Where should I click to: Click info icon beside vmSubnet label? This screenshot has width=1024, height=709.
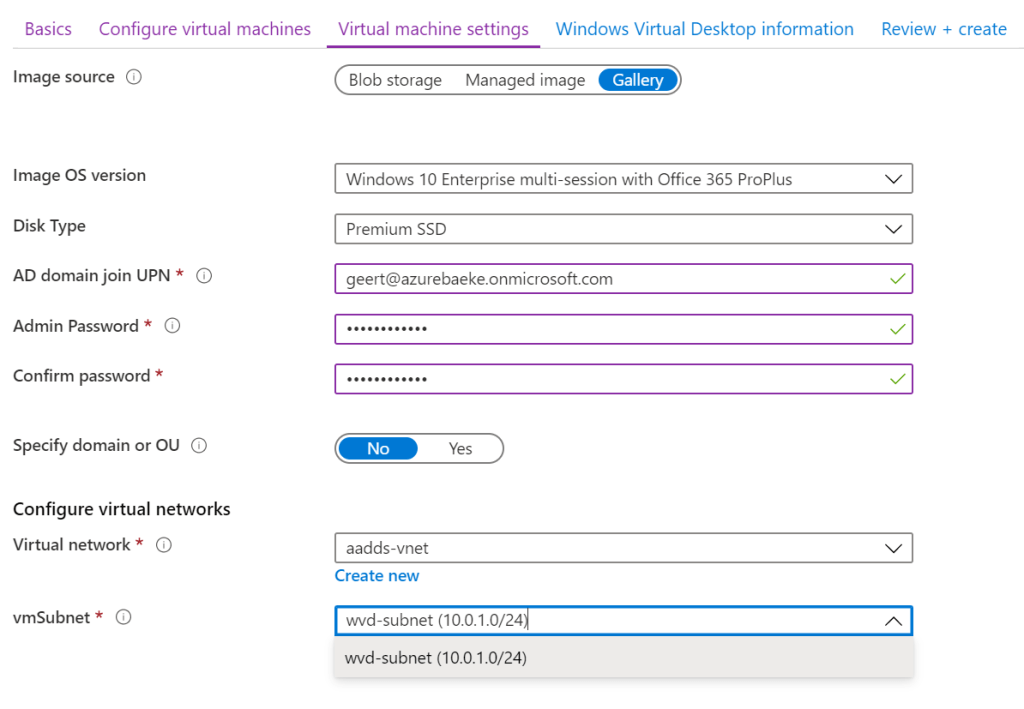pyautogui.click(x=124, y=617)
